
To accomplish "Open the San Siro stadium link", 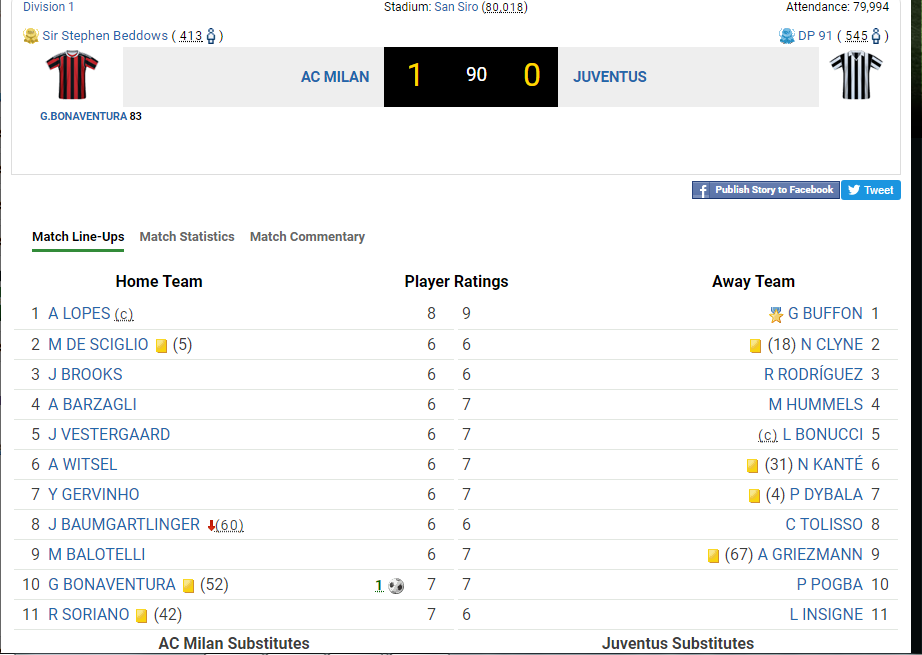I will [455, 7].
